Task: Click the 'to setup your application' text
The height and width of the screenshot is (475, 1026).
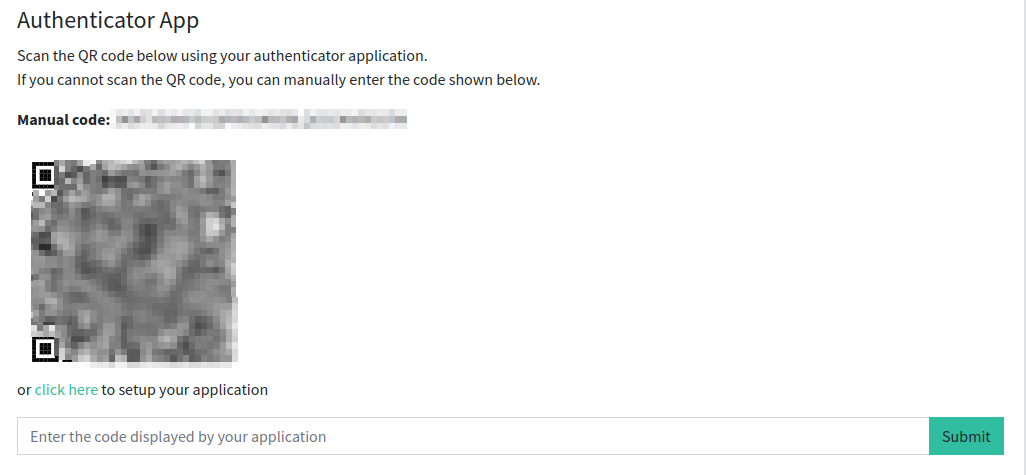Action: pyautogui.click(x=185, y=390)
